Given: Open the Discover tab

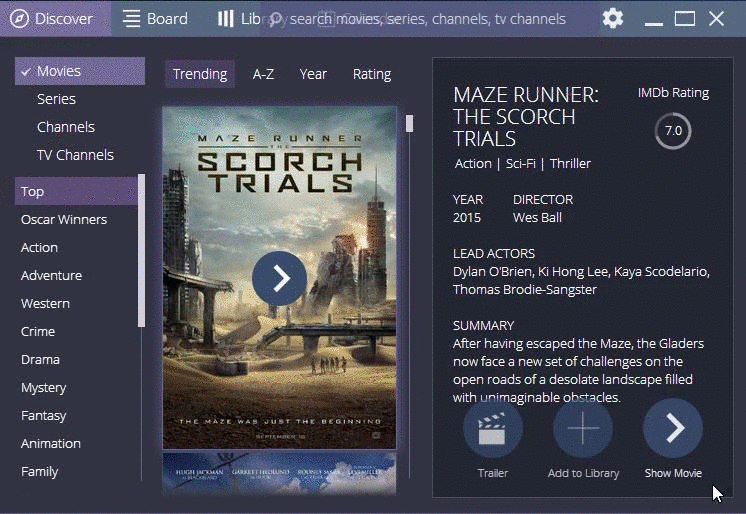Looking at the screenshot, I should pos(56,19).
